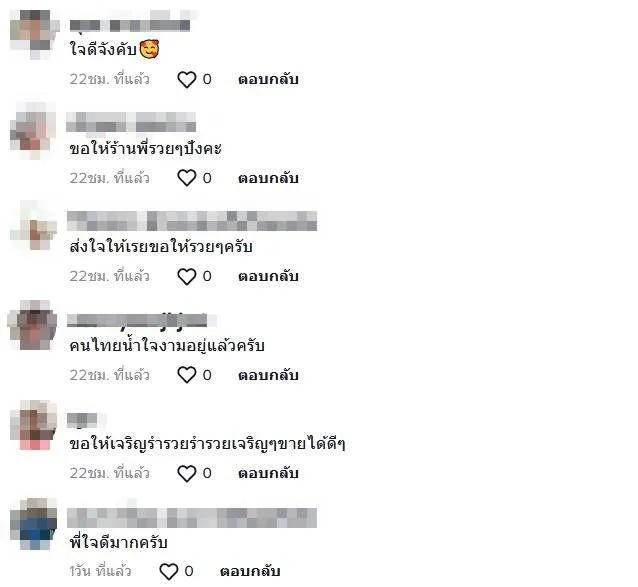Reply to the comment "ส่งใจให้เรยขอให้รวยๆครับ"
The width and height of the screenshot is (638, 587).
(x=268, y=276)
